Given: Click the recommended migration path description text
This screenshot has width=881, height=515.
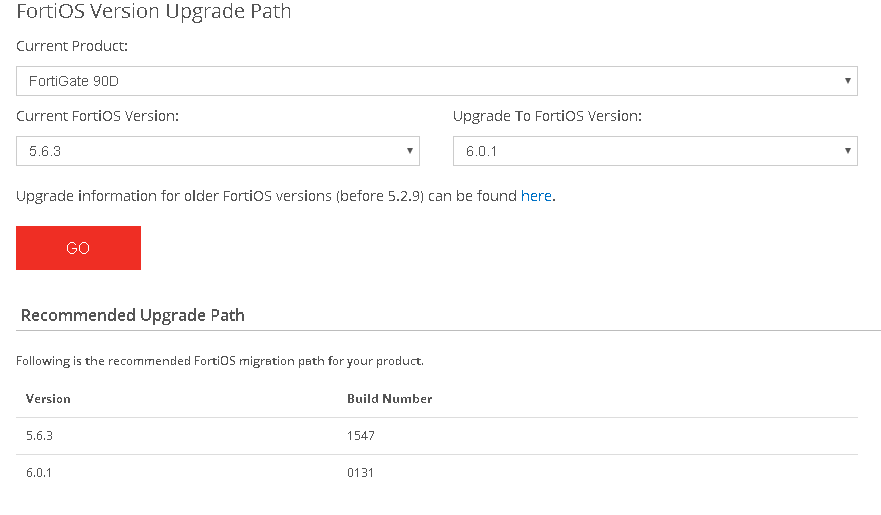Looking at the screenshot, I should click(x=220, y=361).
